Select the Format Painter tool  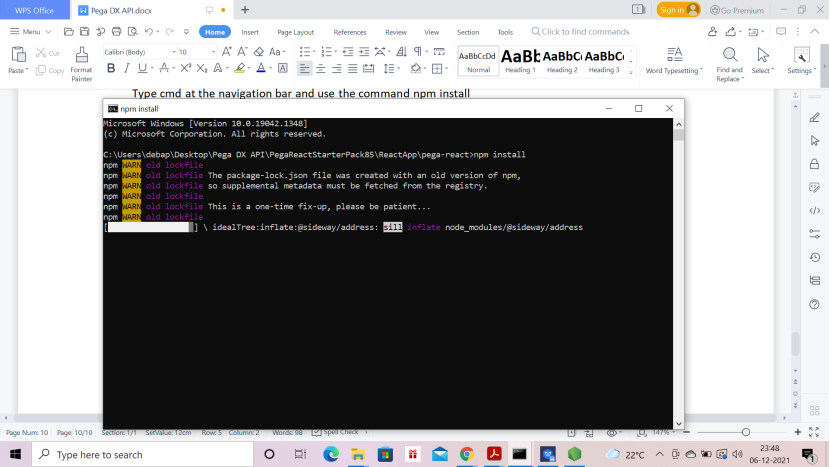pos(82,64)
